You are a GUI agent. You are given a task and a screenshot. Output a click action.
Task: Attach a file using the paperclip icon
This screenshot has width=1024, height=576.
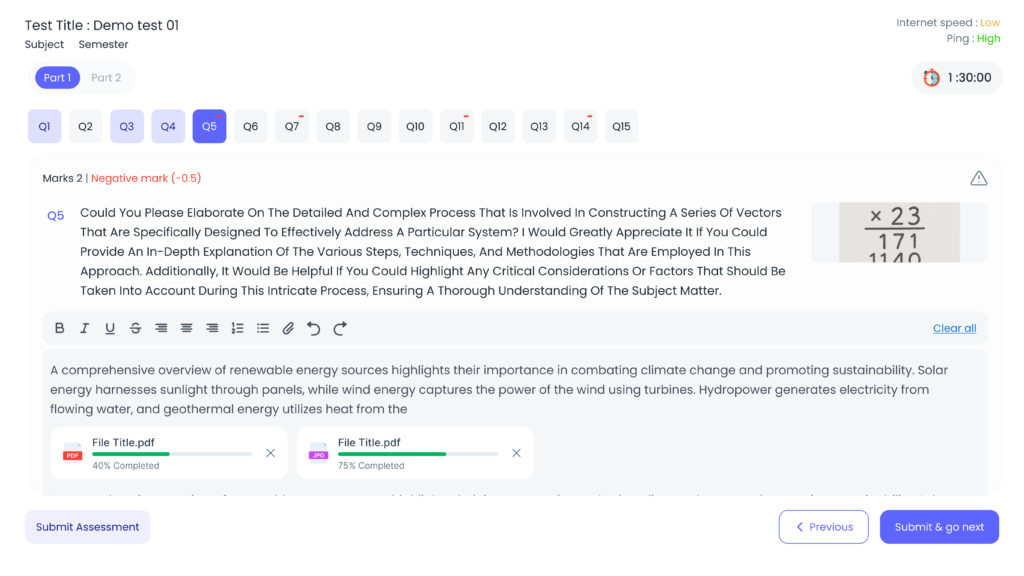[x=288, y=328]
